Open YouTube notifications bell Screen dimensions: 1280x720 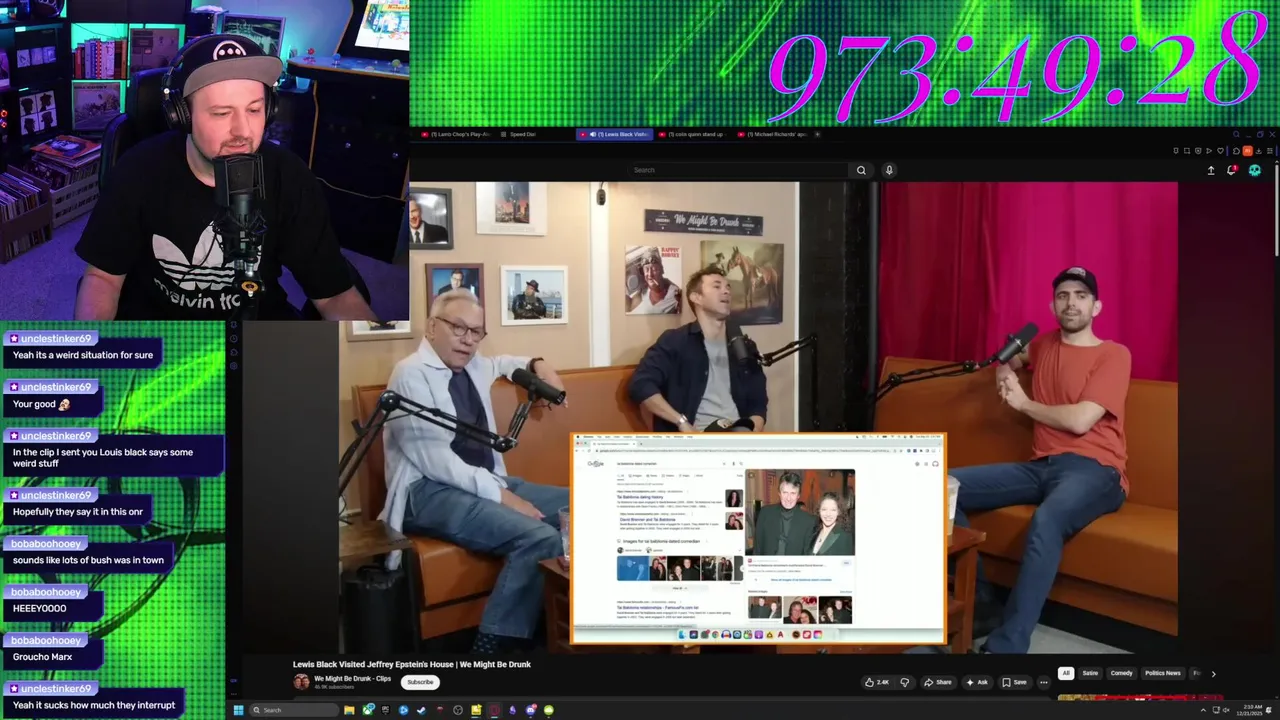pyautogui.click(x=1232, y=171)
